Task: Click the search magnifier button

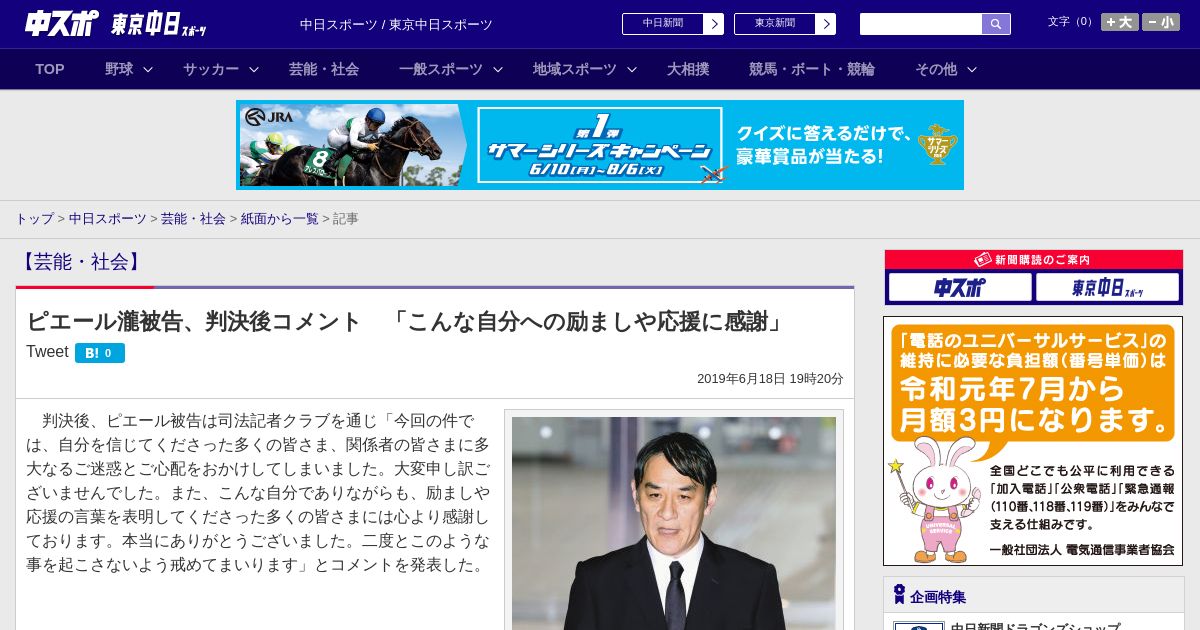Action: click(996, 24)
